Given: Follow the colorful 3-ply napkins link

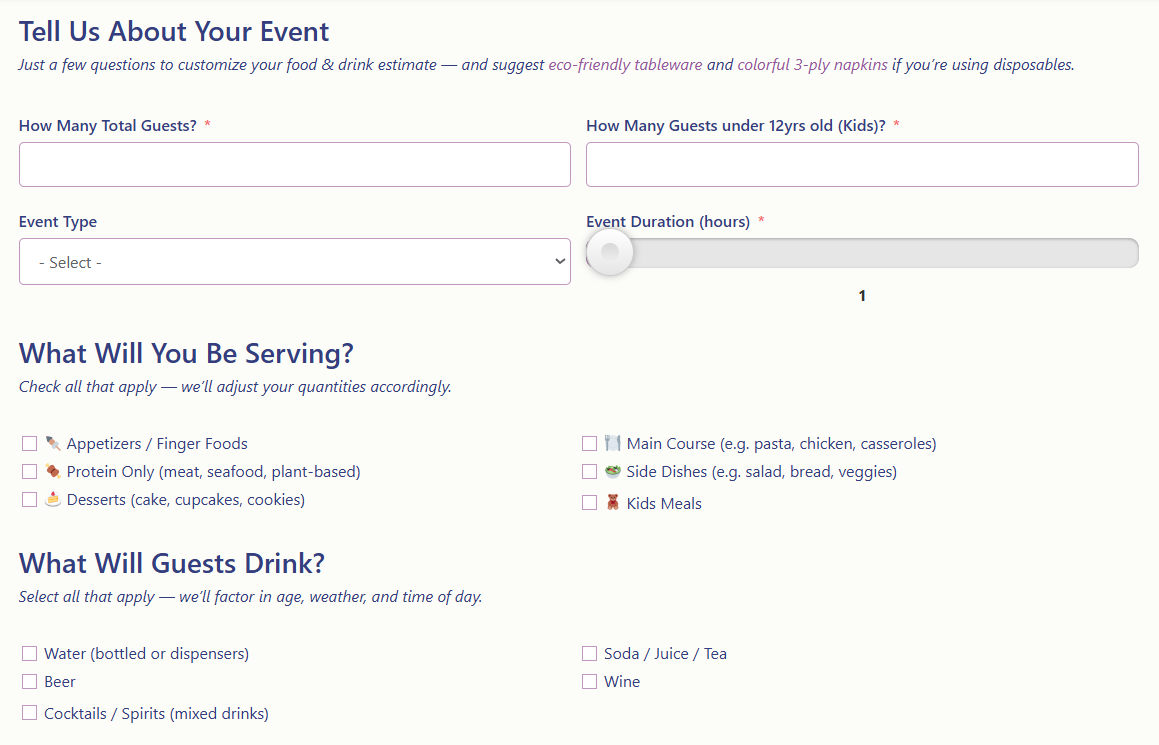Looking at the screenshot, I should point(812,65).
